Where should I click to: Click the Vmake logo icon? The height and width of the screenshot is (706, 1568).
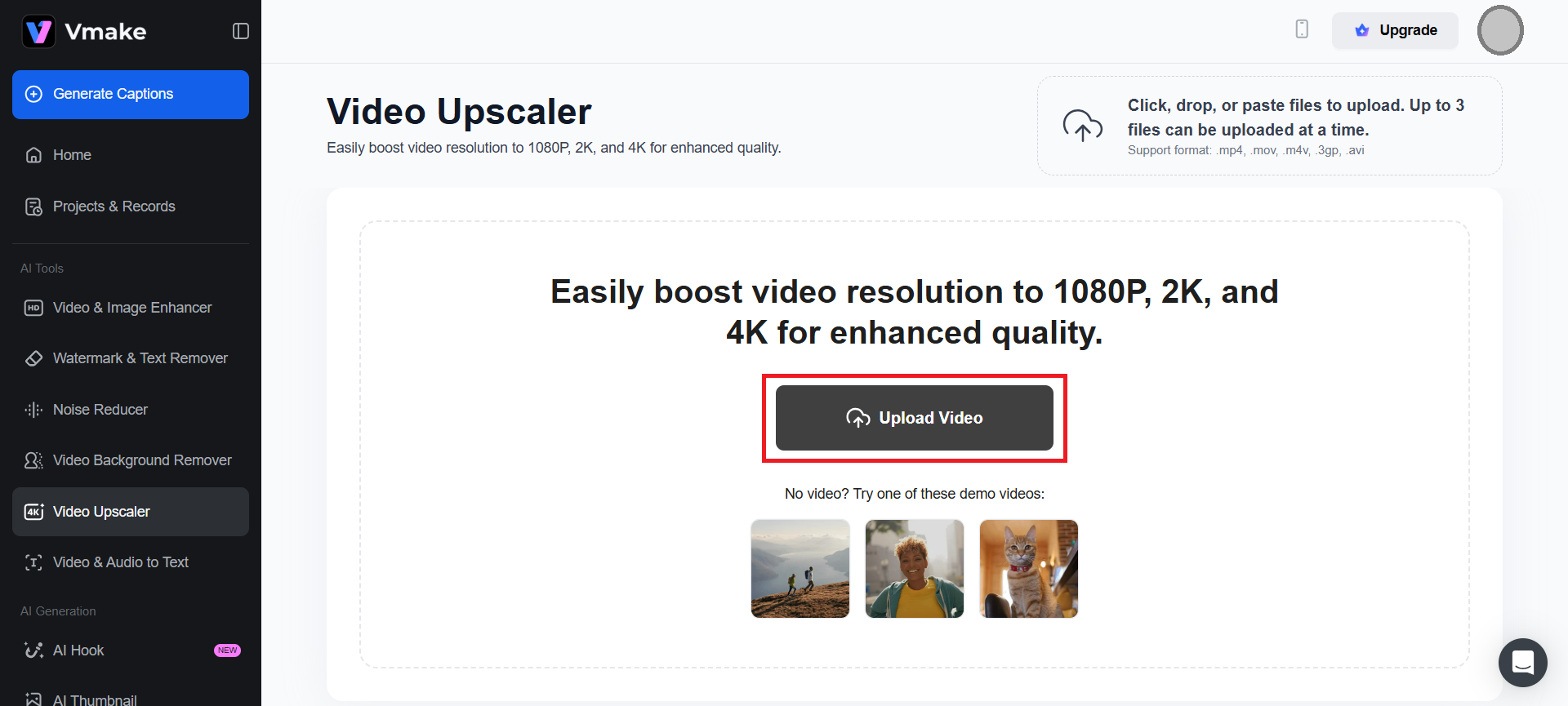click(x=38, y=32)
